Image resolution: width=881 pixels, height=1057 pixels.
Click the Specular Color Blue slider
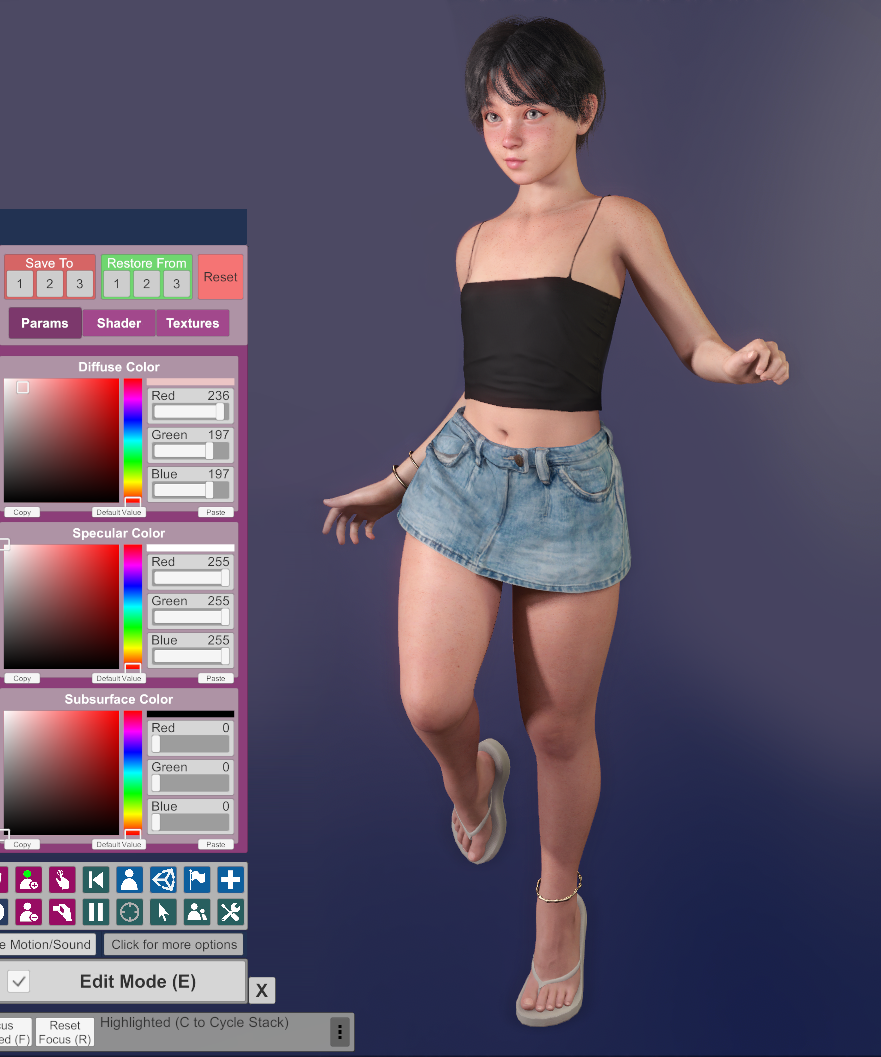pyautogui.click(x=191, y=656)
